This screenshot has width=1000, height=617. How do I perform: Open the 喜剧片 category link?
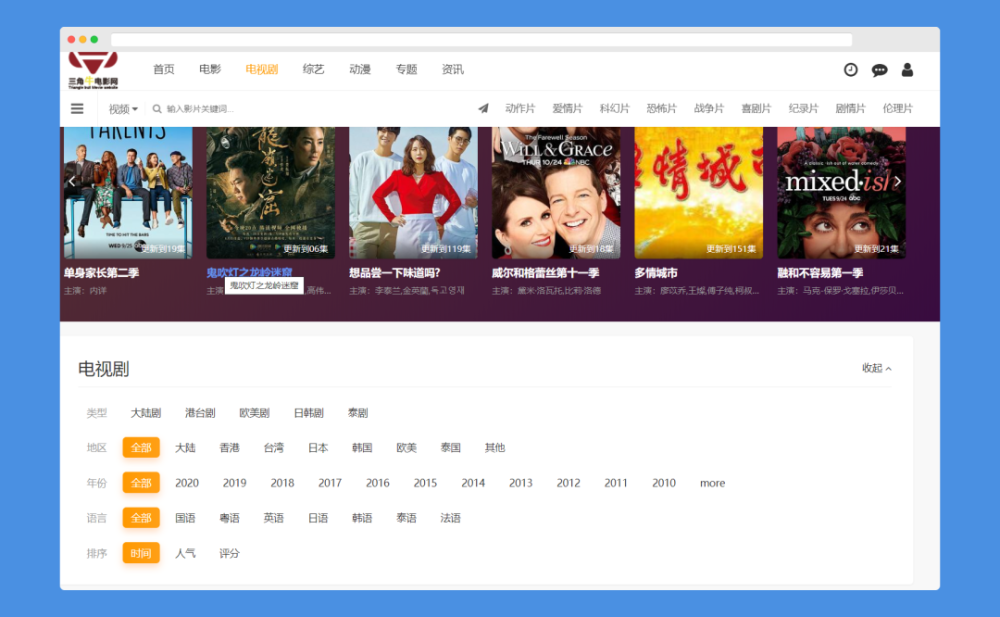point(756,108)
